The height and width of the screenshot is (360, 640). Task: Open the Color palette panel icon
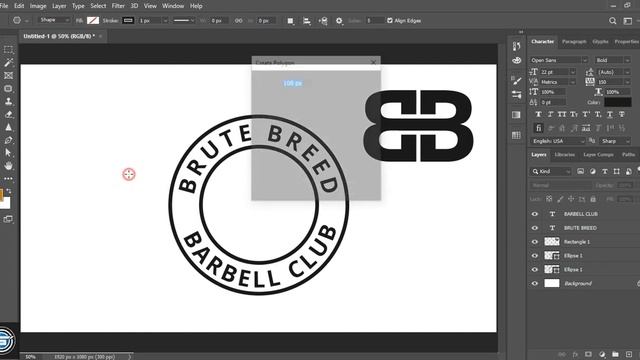tap(516, 60)
